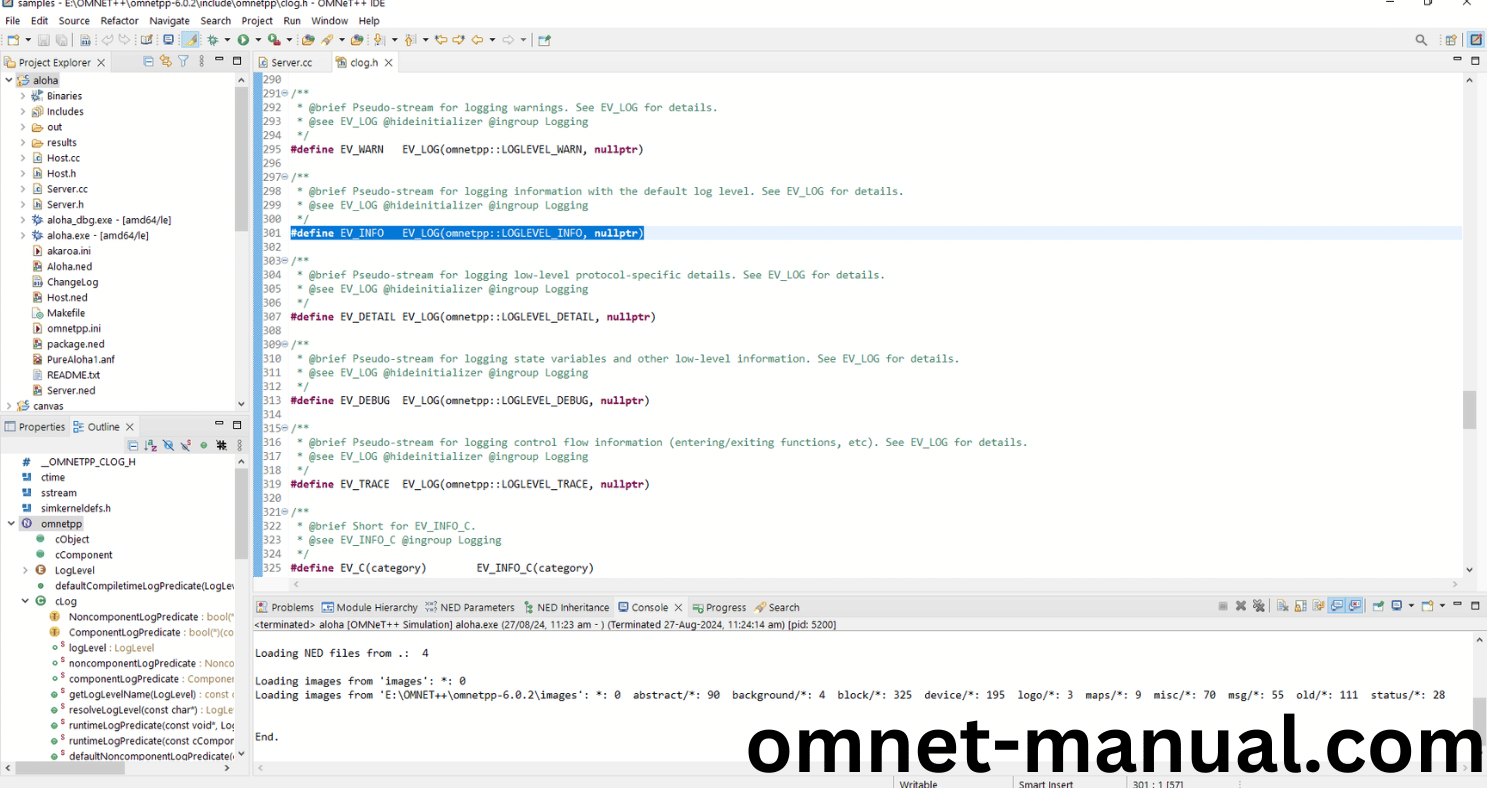Toggle Link with Editor in Project Explorer
The image size is (1487, 788).
click(x=166, y=62)
